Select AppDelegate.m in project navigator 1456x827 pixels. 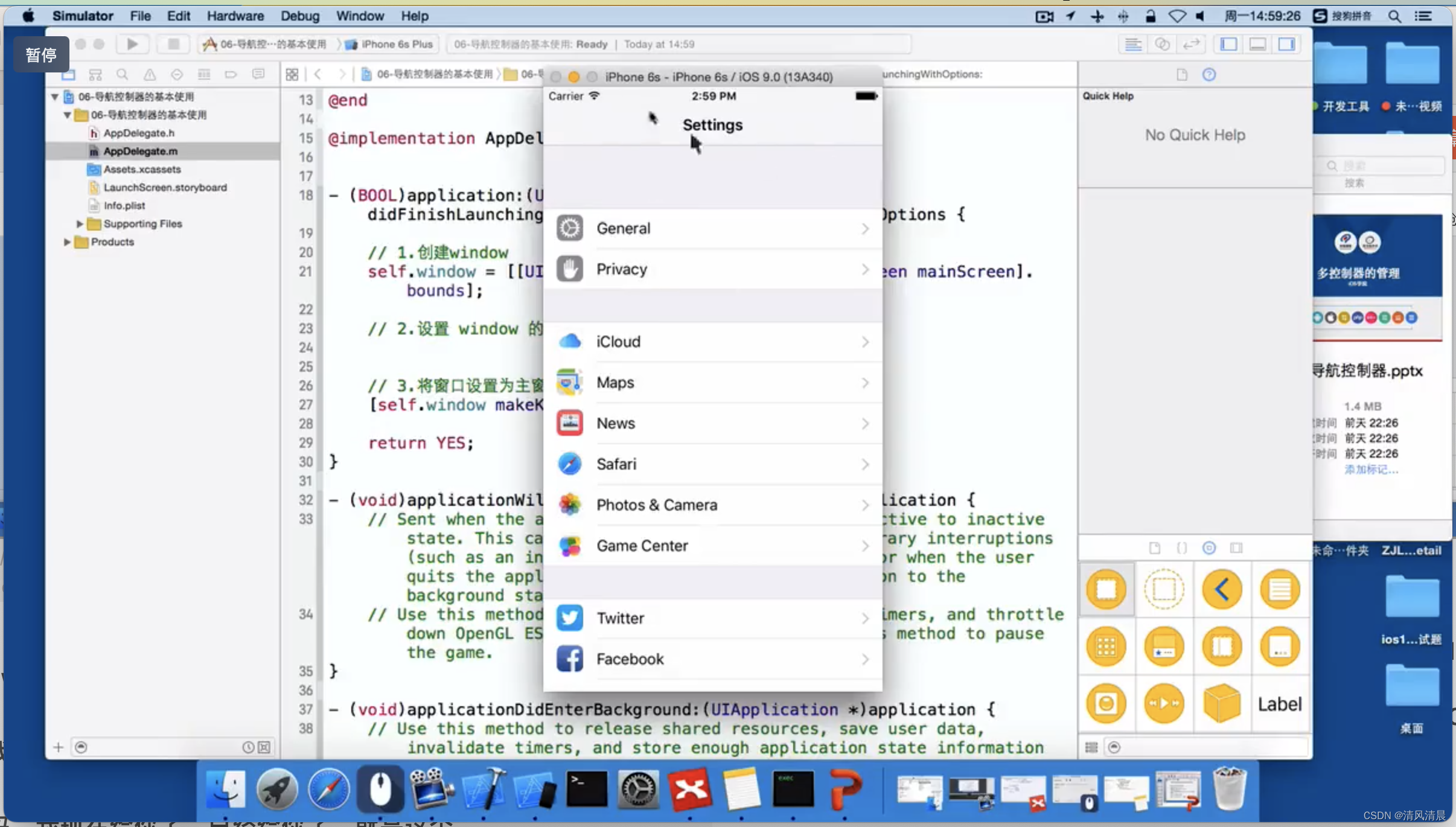coord(140,151)
